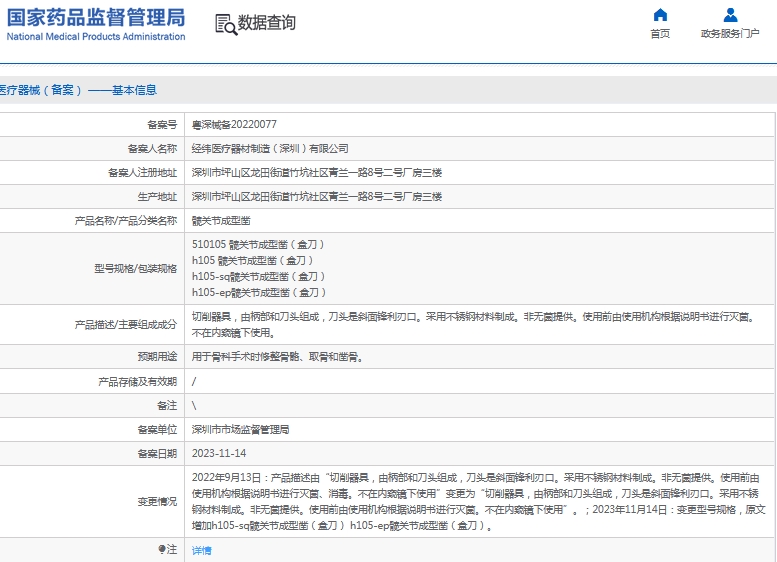
Task: Select the address value in the 生产地址 row
Action: coord(317,197)
